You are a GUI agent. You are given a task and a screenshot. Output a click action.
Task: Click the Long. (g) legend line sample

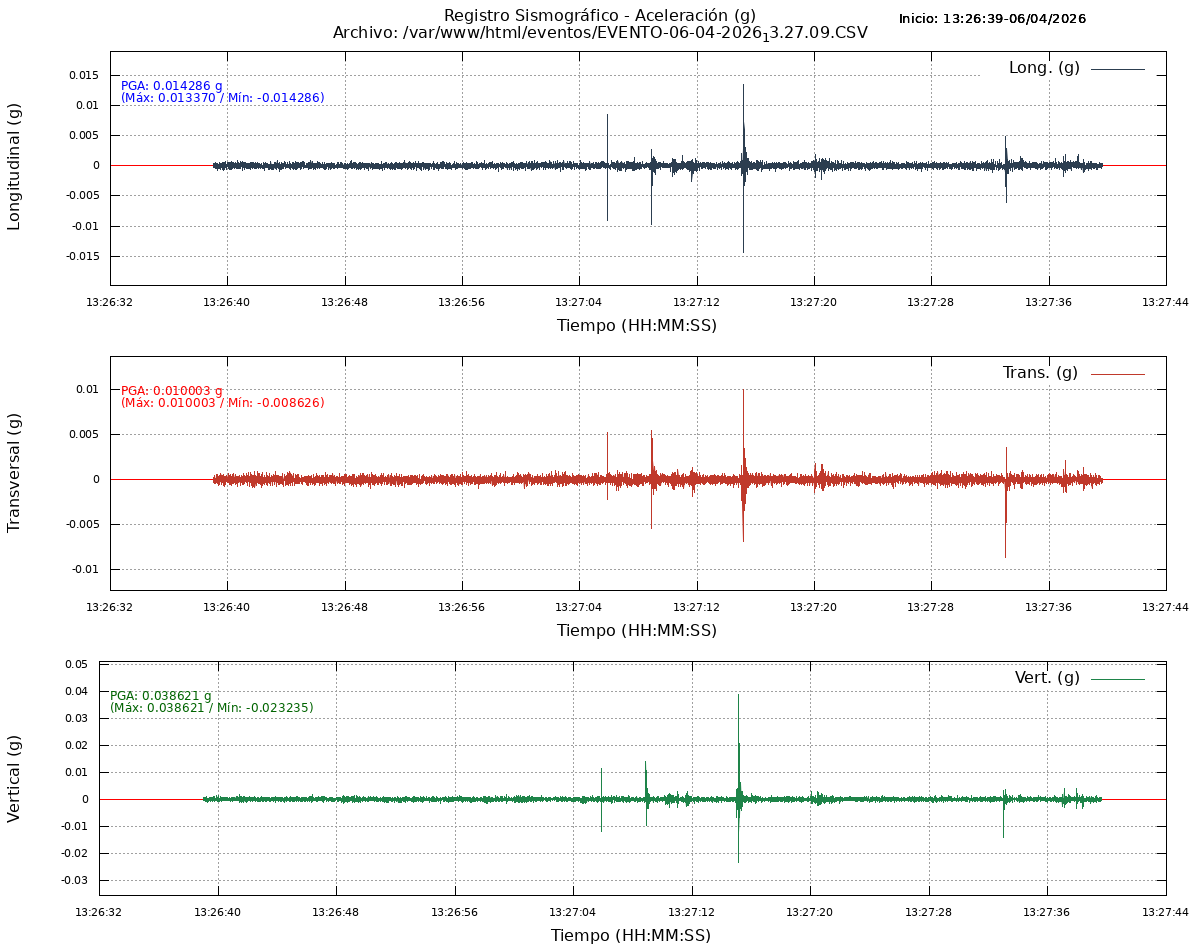1117,69
